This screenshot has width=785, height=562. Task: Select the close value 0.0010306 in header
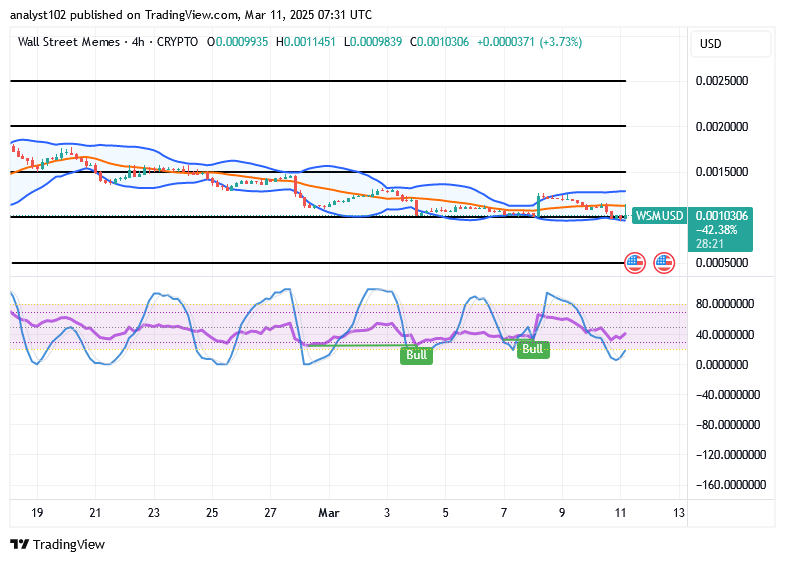pyautogui.click(x=443, y=42)
